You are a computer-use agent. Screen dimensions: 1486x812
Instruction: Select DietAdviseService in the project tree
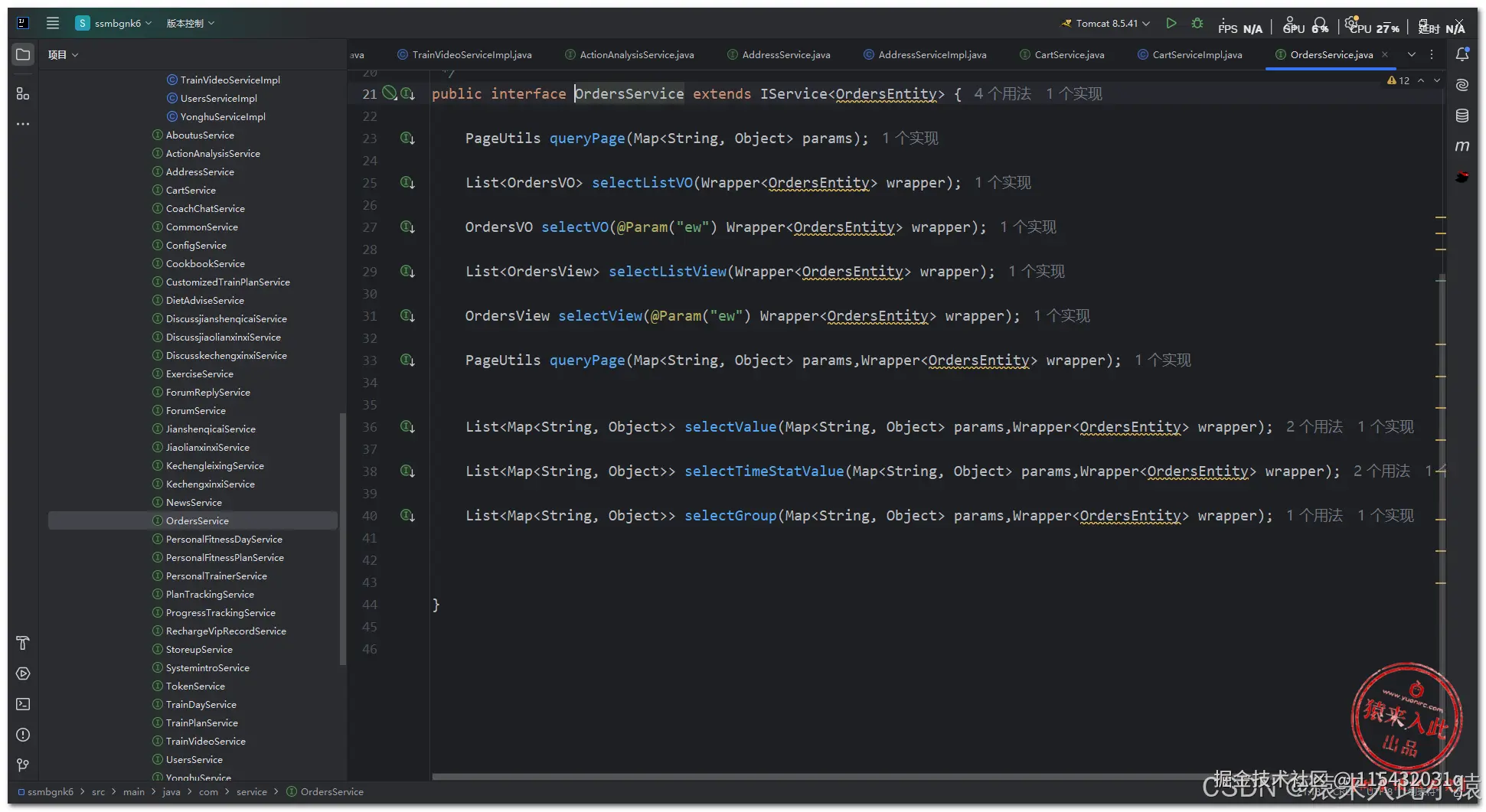tap(204, 300)
